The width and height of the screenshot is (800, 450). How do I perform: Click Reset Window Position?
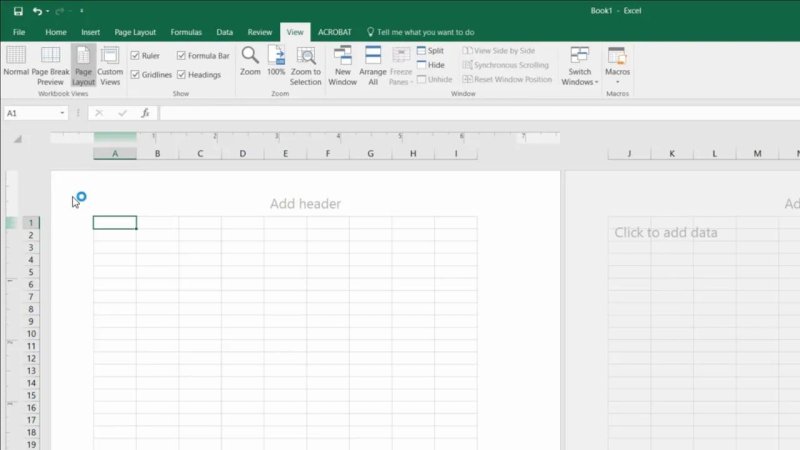tap(507, 79)
